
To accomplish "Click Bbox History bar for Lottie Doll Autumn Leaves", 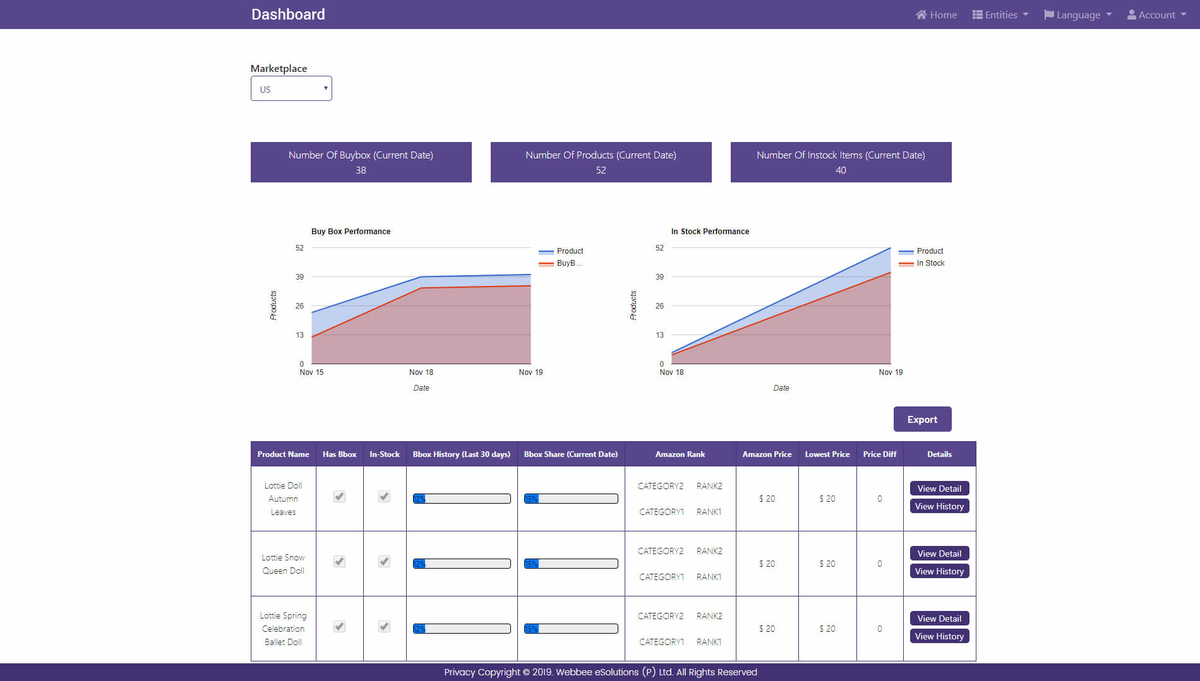I will tap(462, 498).
